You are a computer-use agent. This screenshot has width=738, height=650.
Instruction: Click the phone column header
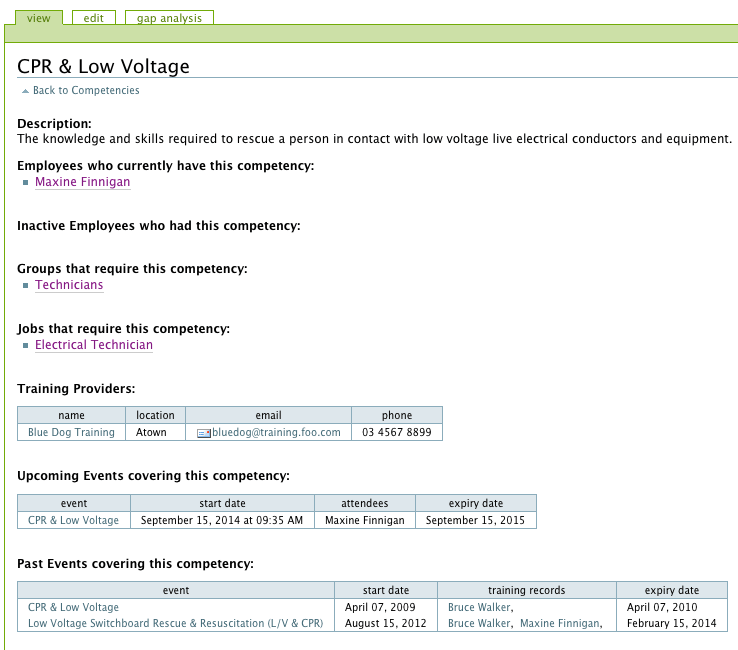click(397, 415)
